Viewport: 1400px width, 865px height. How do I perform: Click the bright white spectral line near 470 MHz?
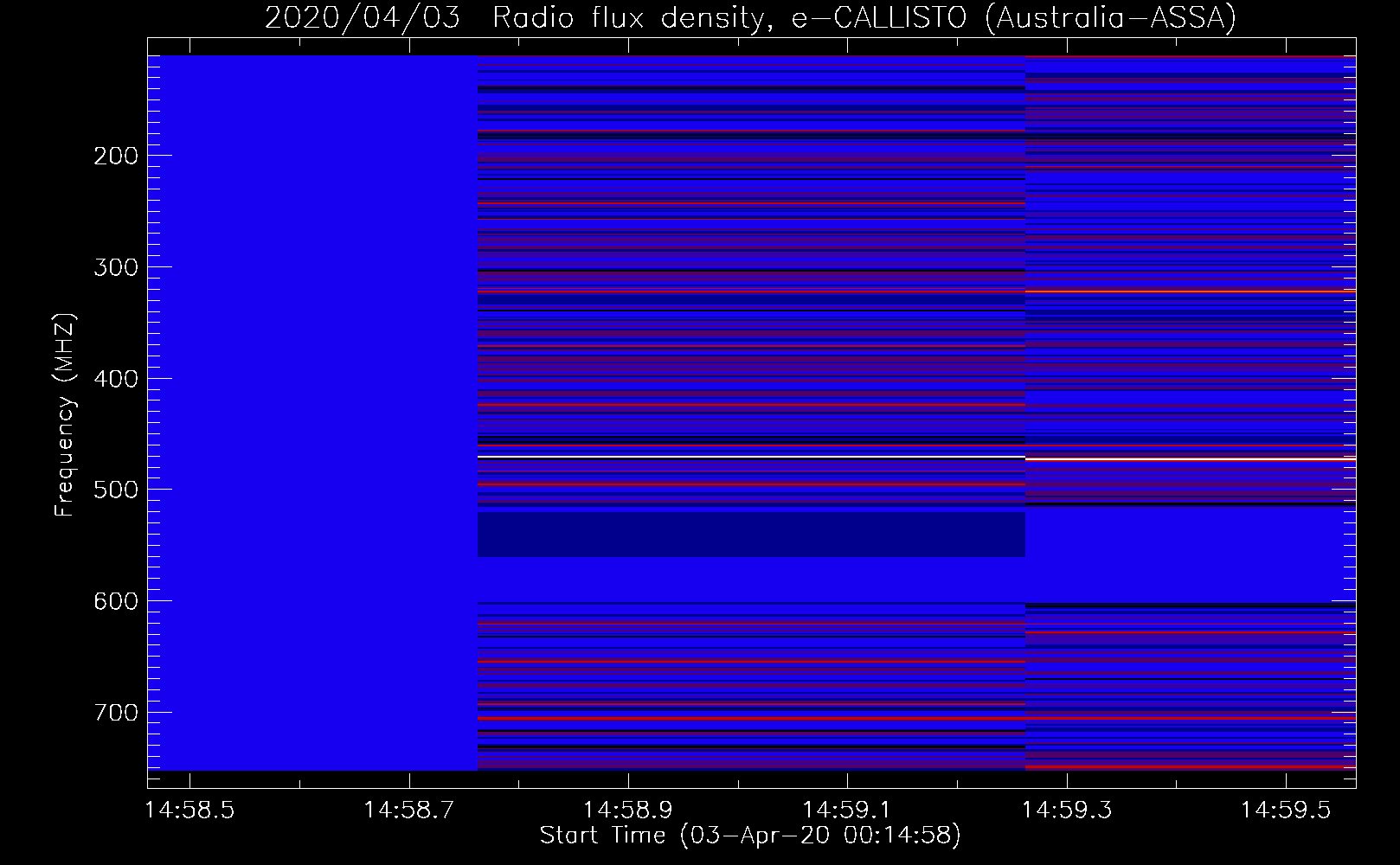coord(751,456)
